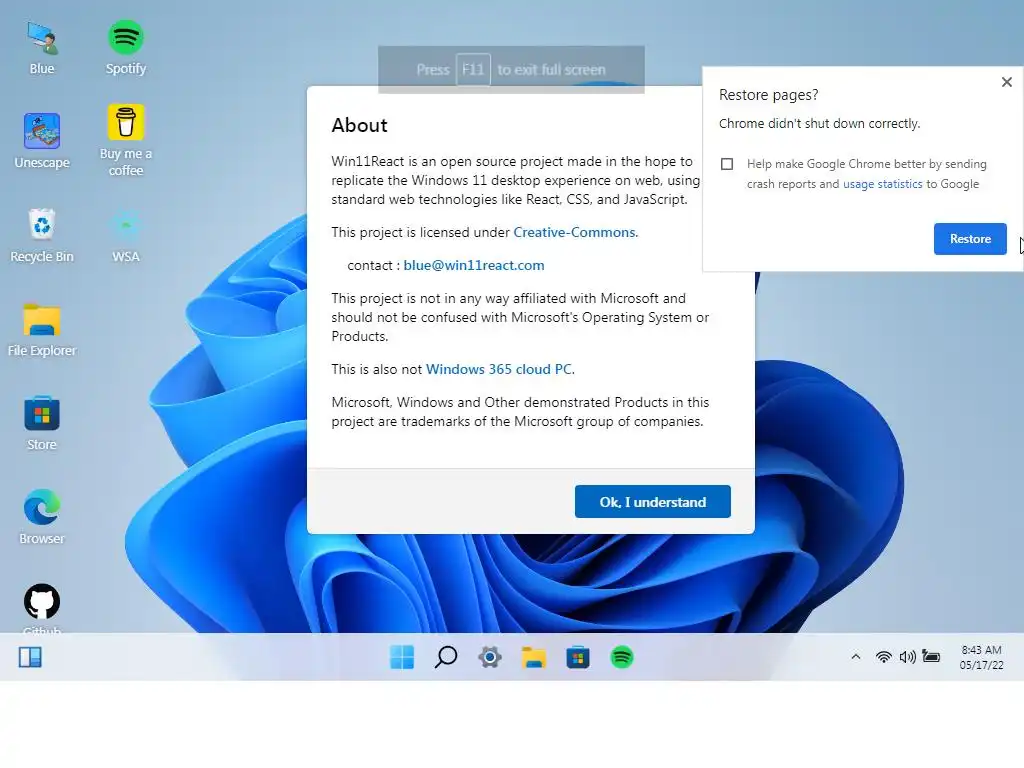Image resolution: width=1024 pixels, height=768 pixels.
Task: Click the Restore pages? title text
Action: (769, 95)
